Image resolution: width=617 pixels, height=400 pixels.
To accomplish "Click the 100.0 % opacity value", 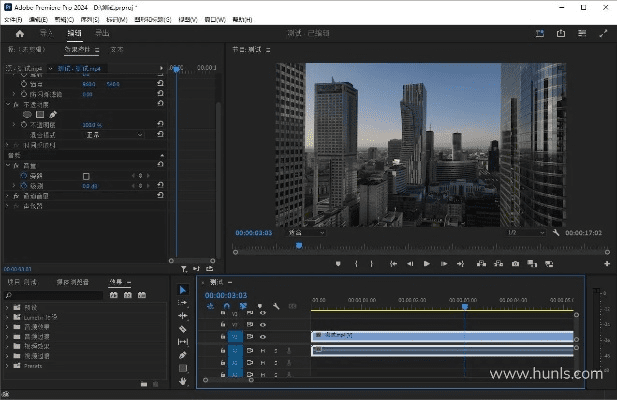I will coord(92,125).
